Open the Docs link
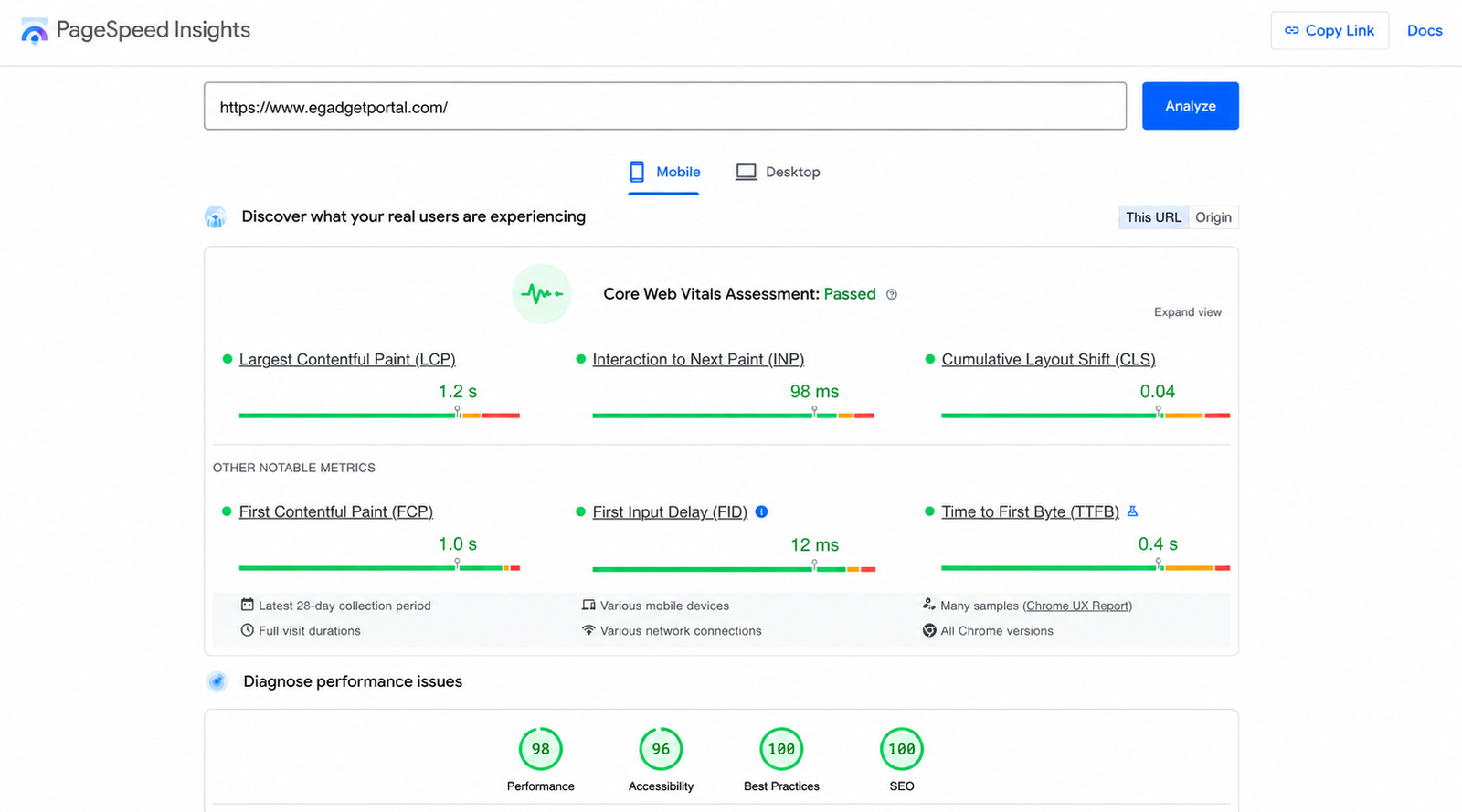The width and height of the screenshot is (1462, 812). click(x=1425, y=30)
